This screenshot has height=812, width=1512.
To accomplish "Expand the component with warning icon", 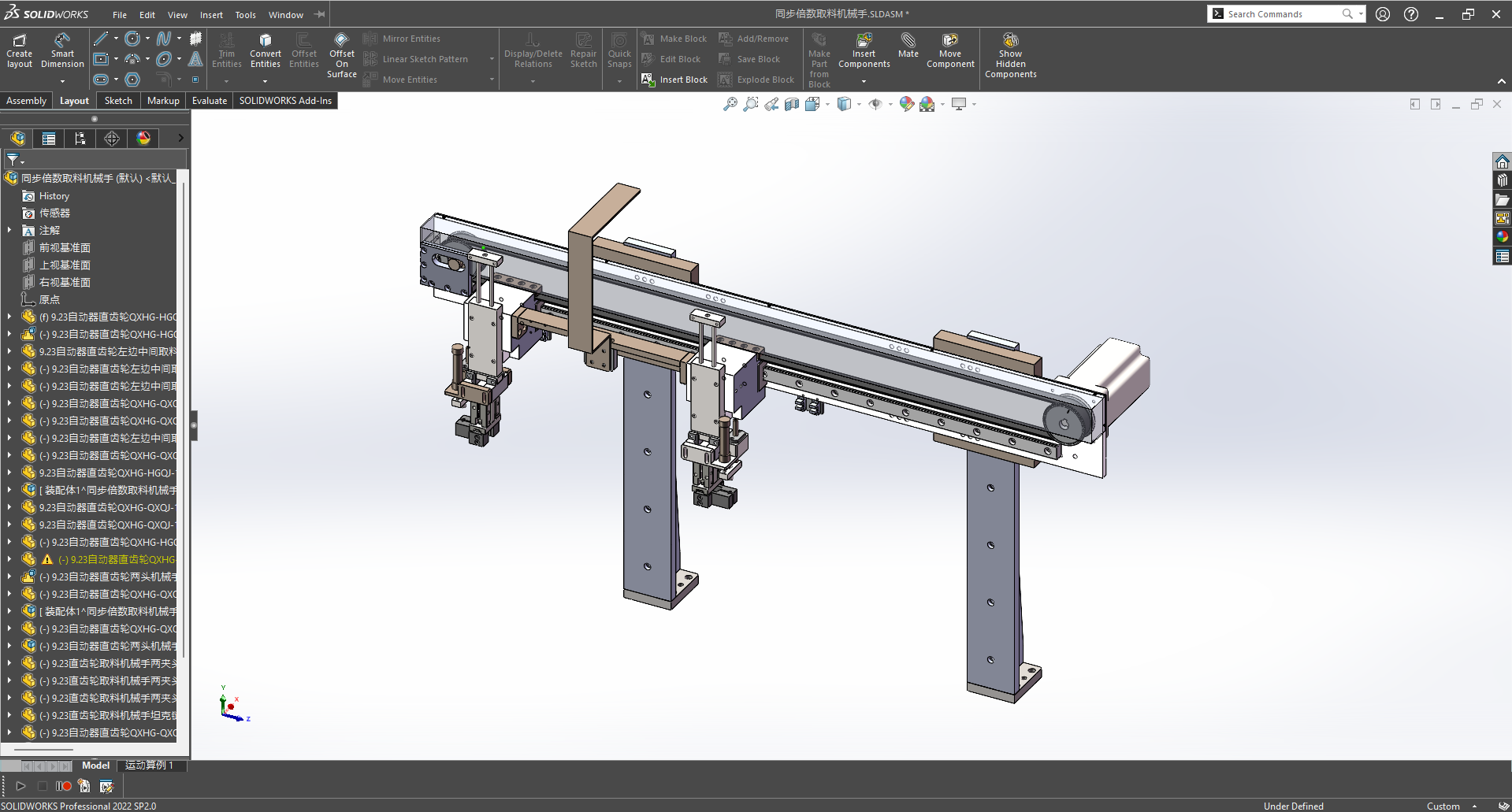I will [x=9, y=560].
